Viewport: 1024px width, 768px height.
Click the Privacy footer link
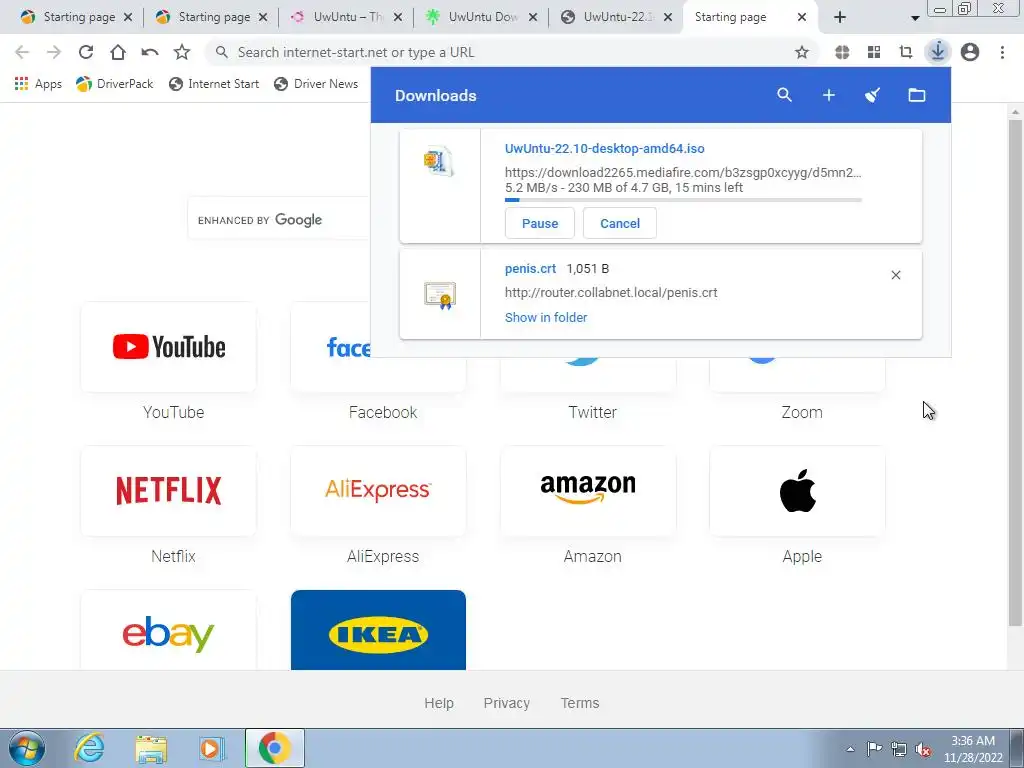(x=507, y=703)
